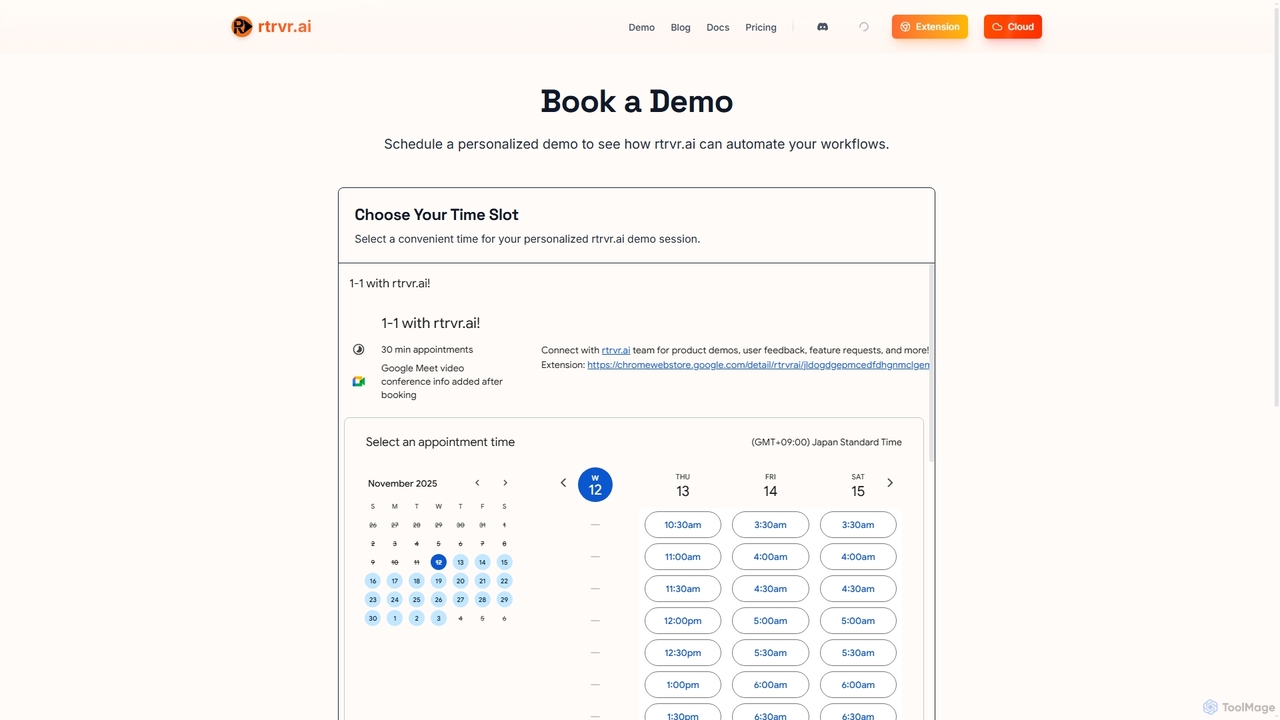The height and width of the screenshot is (720, 1280).
Task: Go to previous month in mini calendar
Action: (x=477, y=483)
